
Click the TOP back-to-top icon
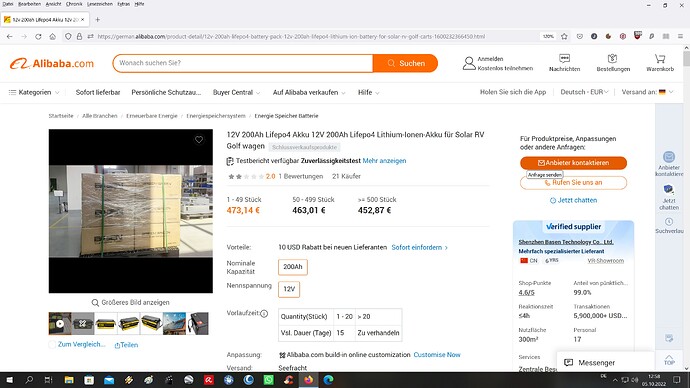669,360
